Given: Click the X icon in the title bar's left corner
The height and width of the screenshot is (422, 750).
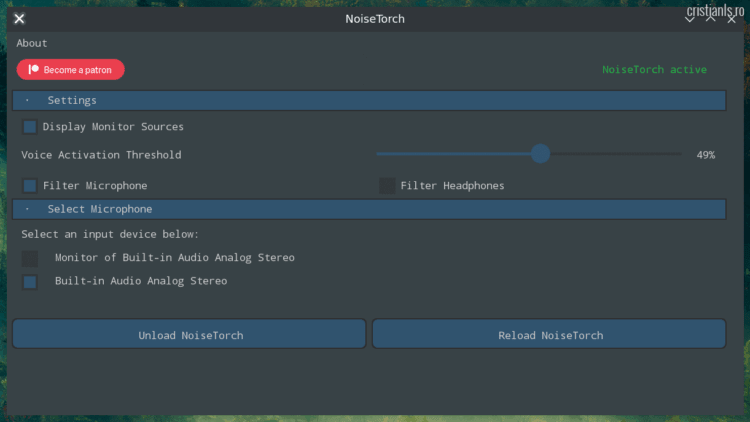Looking at the screenshot, I should coord(19,19).
